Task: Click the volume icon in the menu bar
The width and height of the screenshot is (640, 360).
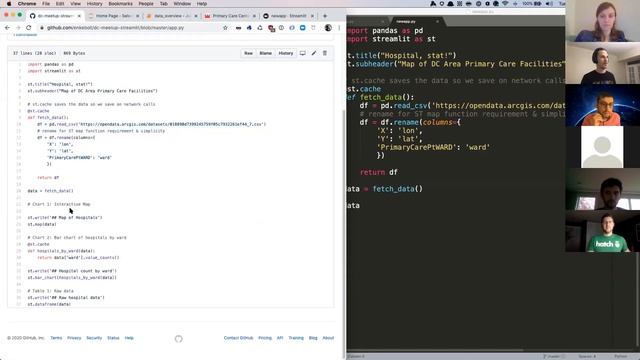Action: [x=549, y=4]
